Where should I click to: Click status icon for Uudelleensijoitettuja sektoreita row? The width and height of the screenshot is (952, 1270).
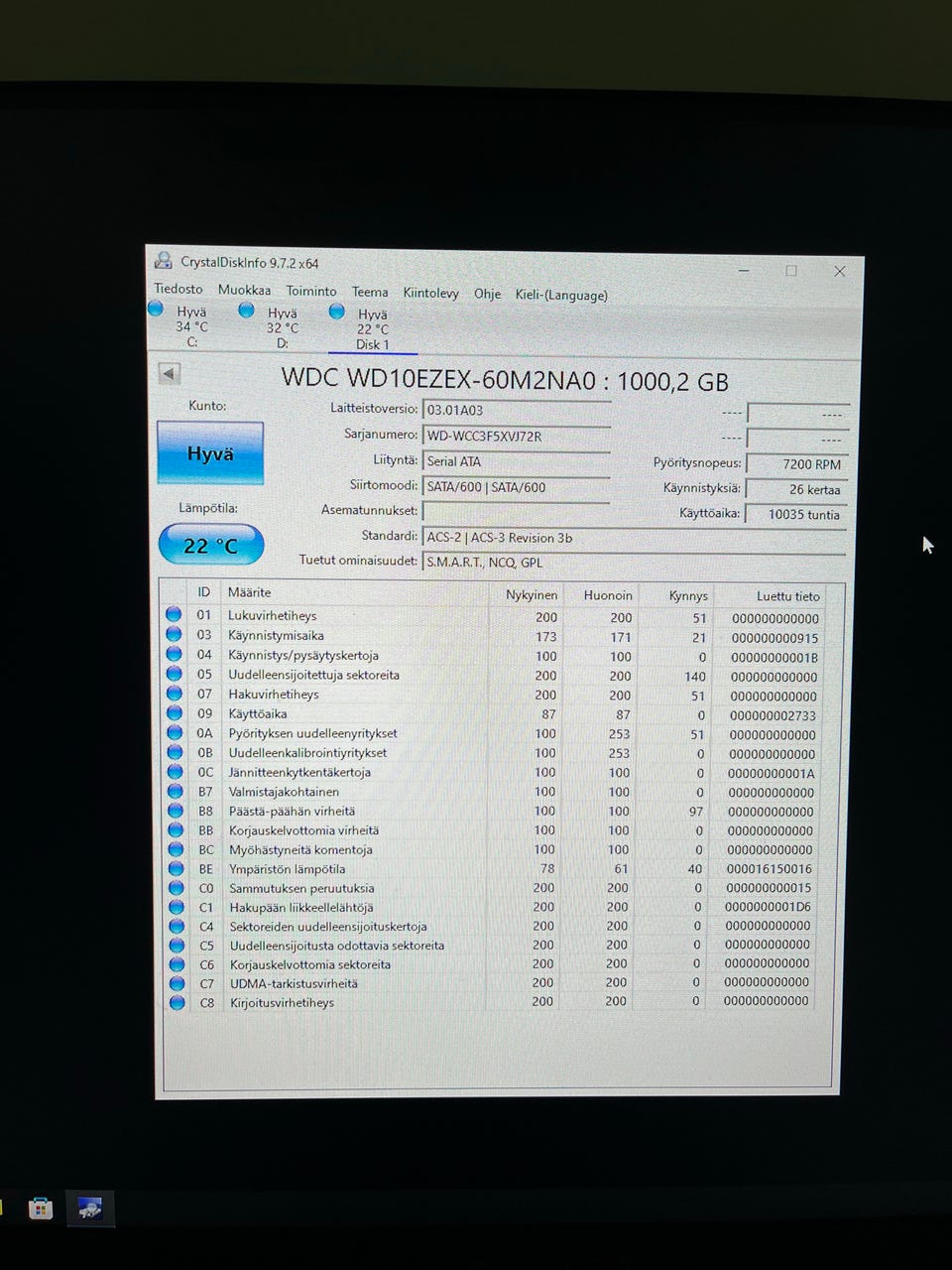pyautogui.click(x=174, y=674)
